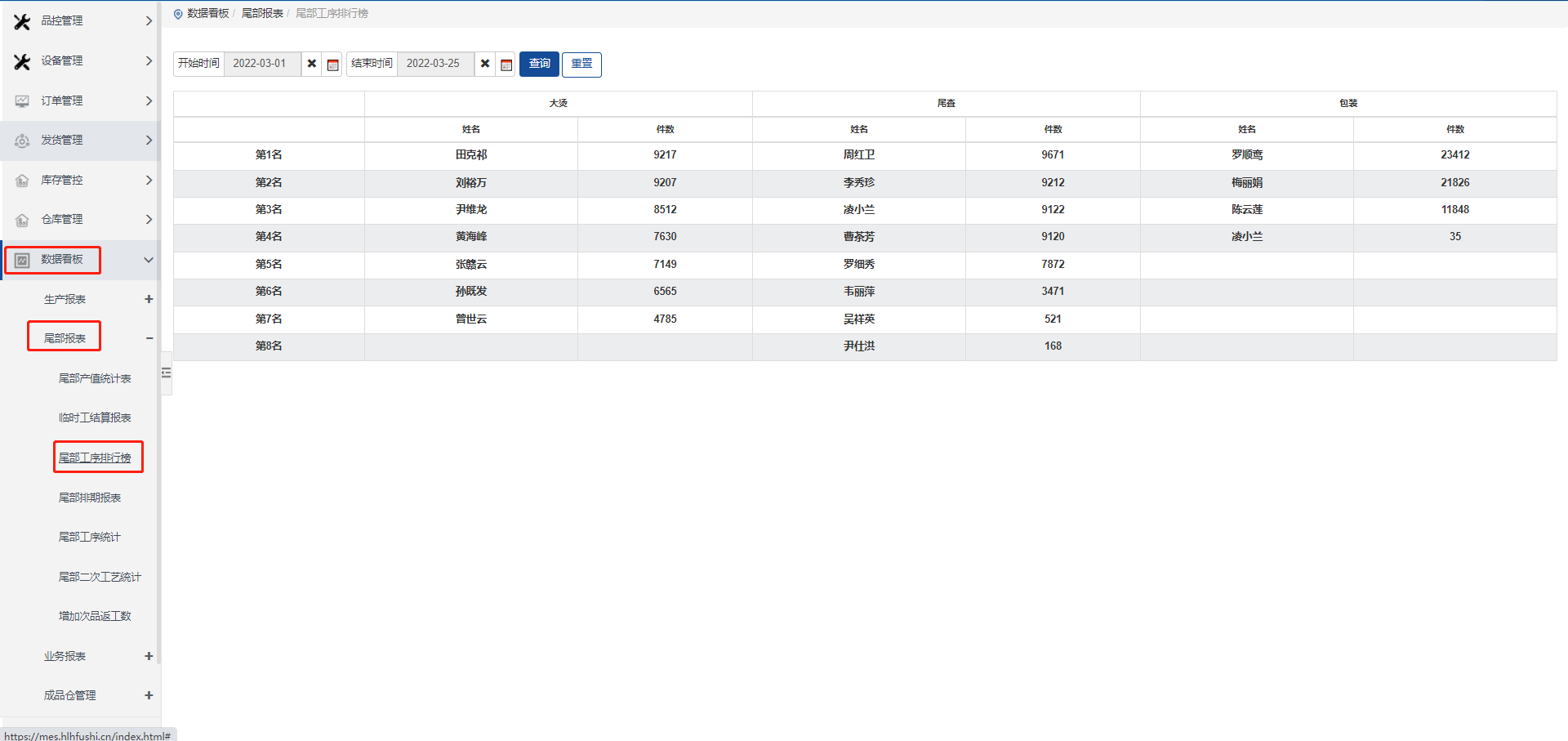Image resolution: width=1568 pixels, height=741 pixels.
Task: Click the 库存管控 house icon
Action: pos(22,181)
